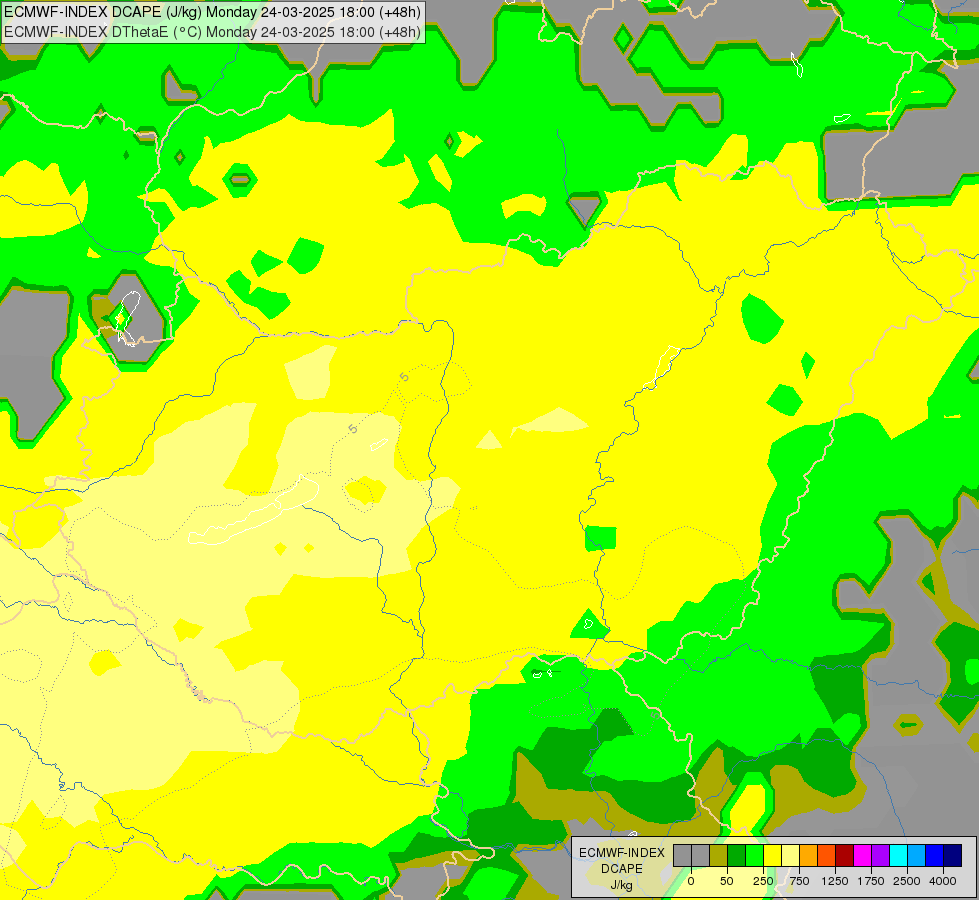
Task: Click the olive legend swatch below 50
Action: pos(718,855)
